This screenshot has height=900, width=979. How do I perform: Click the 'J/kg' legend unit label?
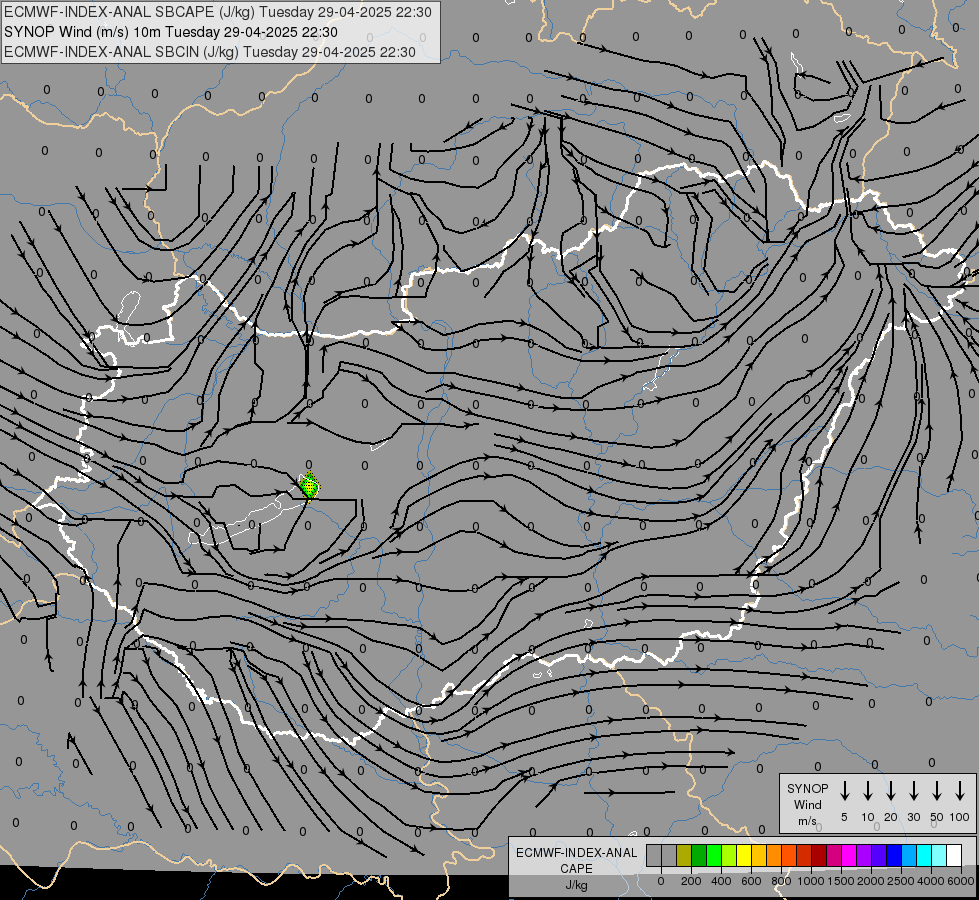coord(576,885)
